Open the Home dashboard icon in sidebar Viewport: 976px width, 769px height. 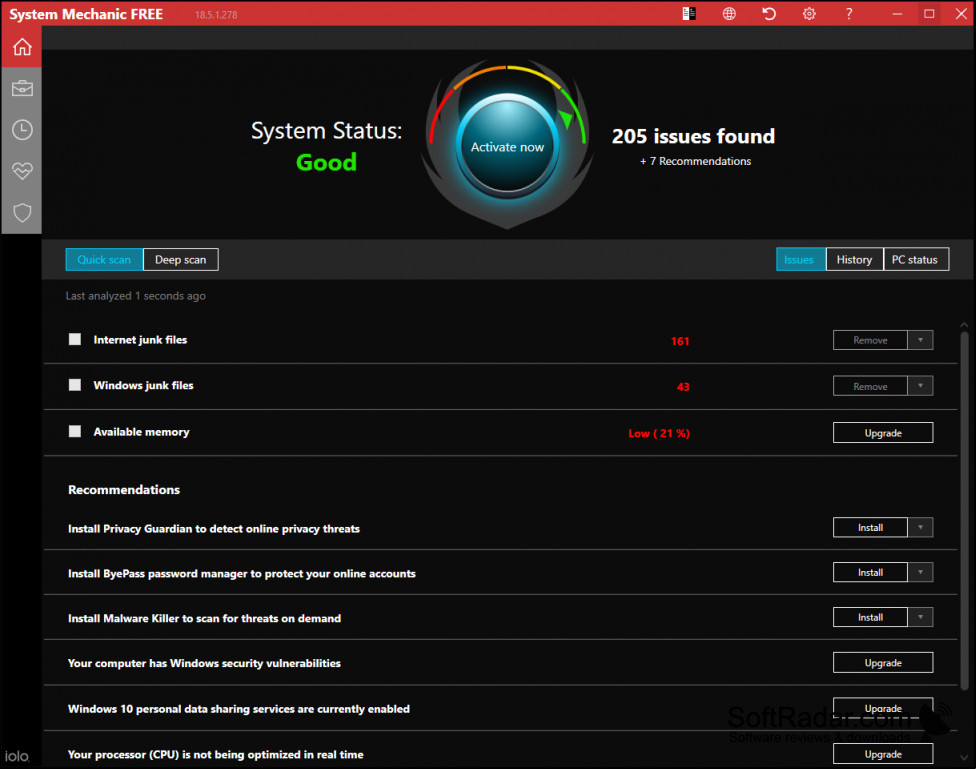pyautogui.click(x=22, y=47)
